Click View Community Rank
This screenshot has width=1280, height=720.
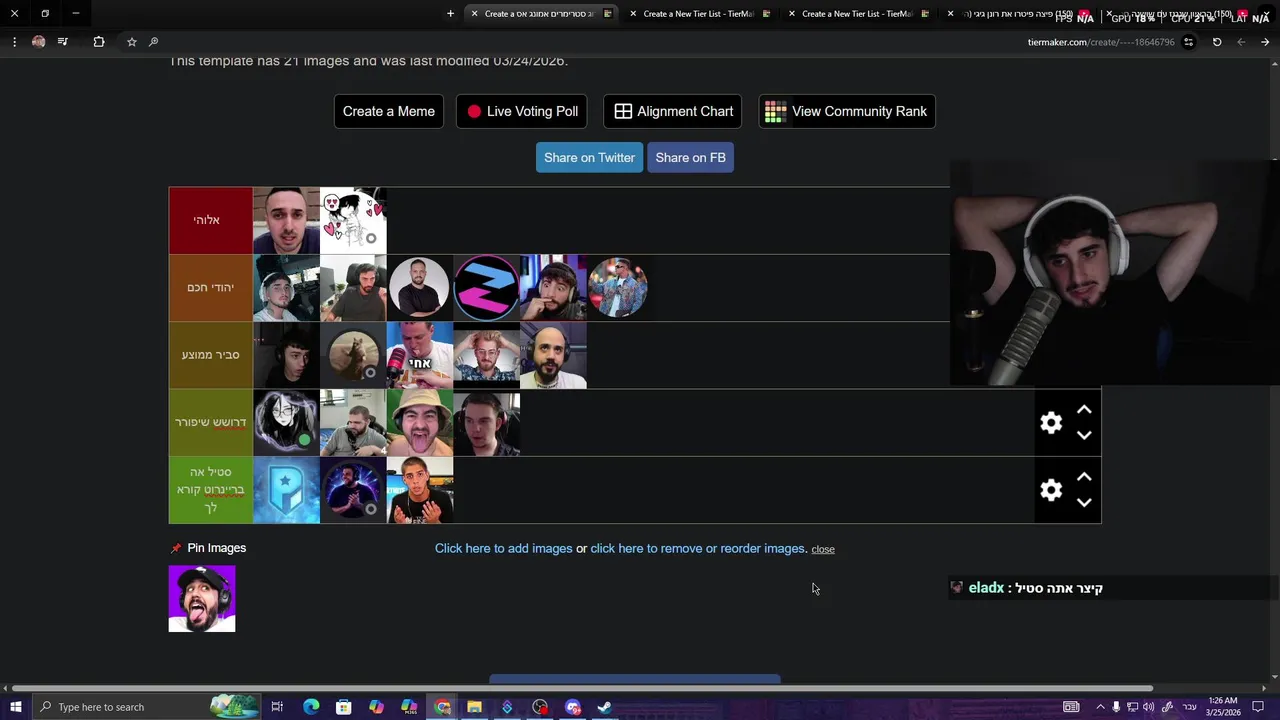point(847,111)
